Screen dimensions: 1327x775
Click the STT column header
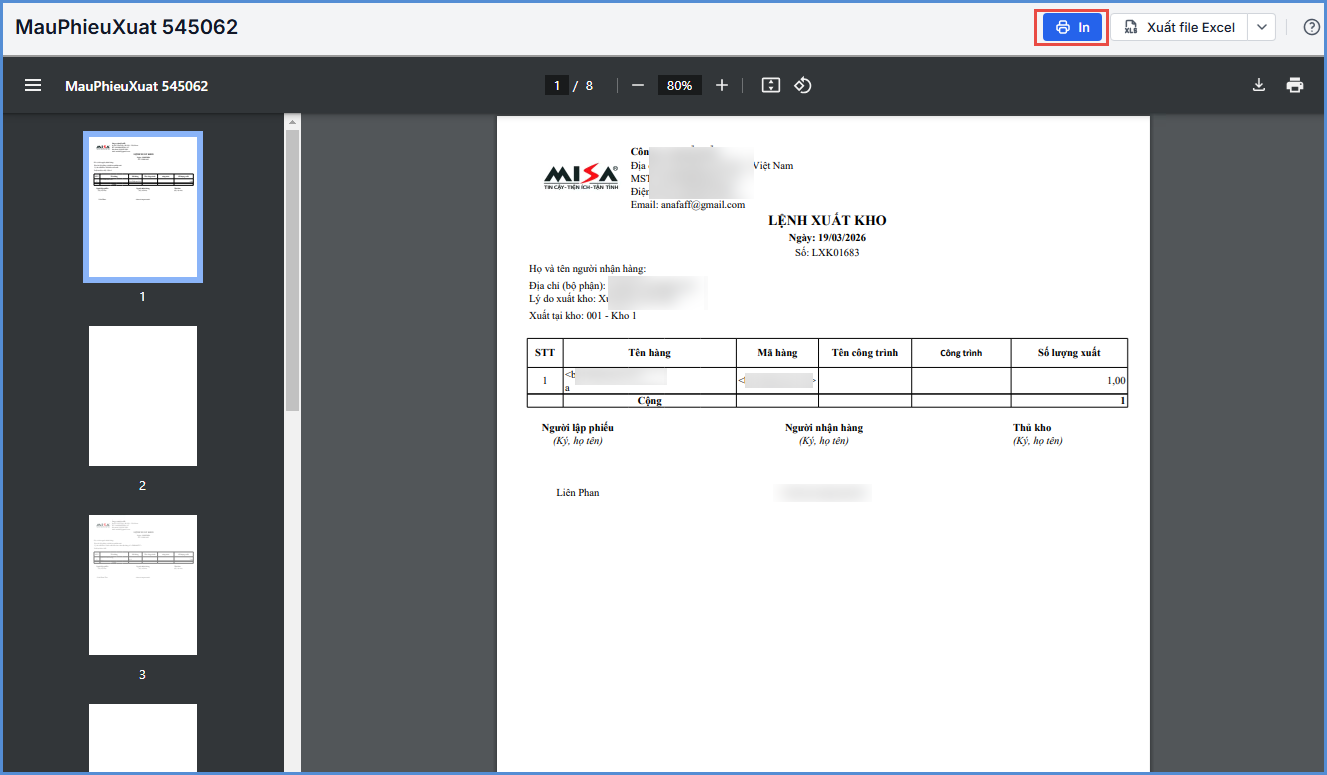[x=545, y=353]
